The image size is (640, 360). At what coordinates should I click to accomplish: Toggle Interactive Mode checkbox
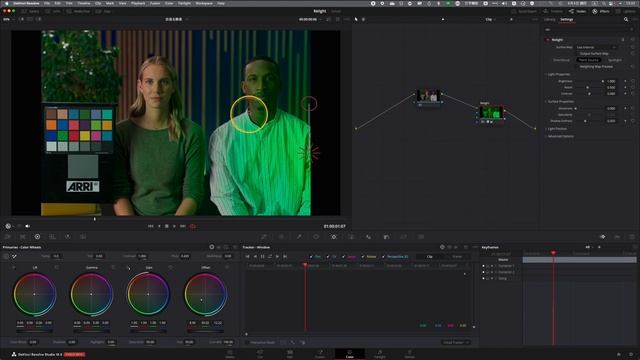(248, 342)
